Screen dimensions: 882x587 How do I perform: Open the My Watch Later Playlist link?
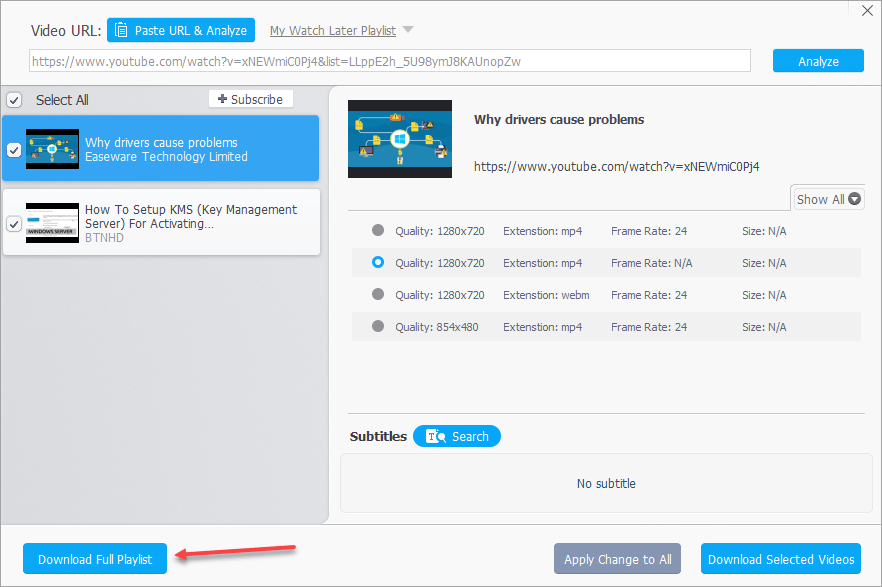click(332, 31)
